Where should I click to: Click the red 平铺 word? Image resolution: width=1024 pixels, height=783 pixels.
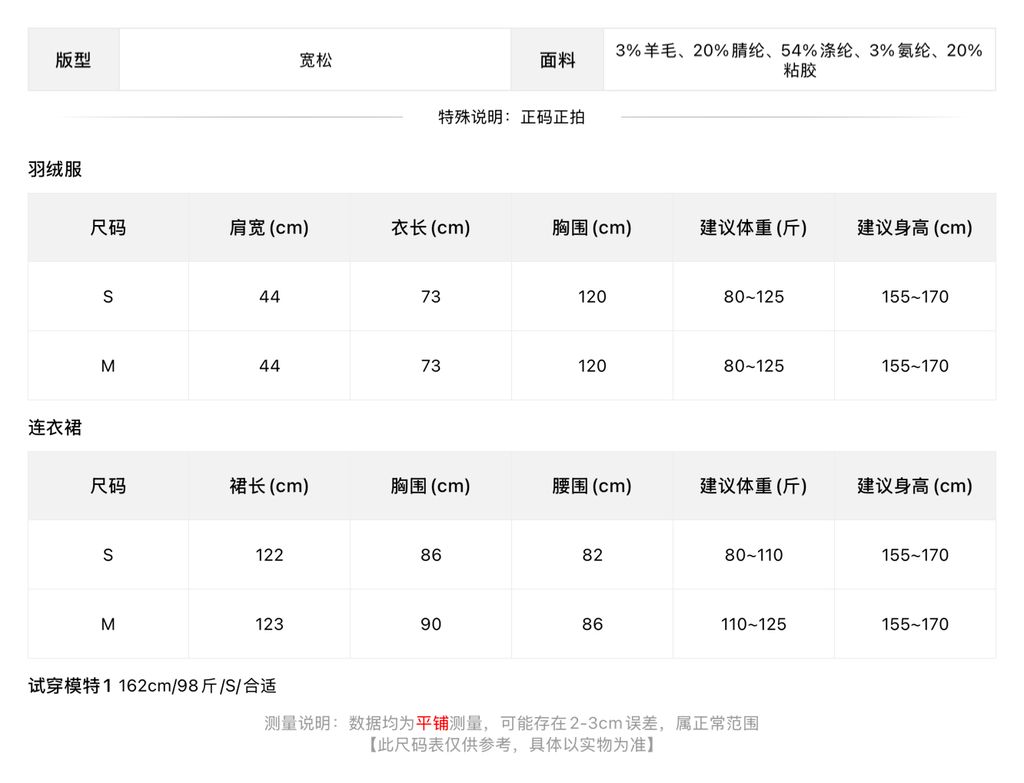[x=432, y=723]
